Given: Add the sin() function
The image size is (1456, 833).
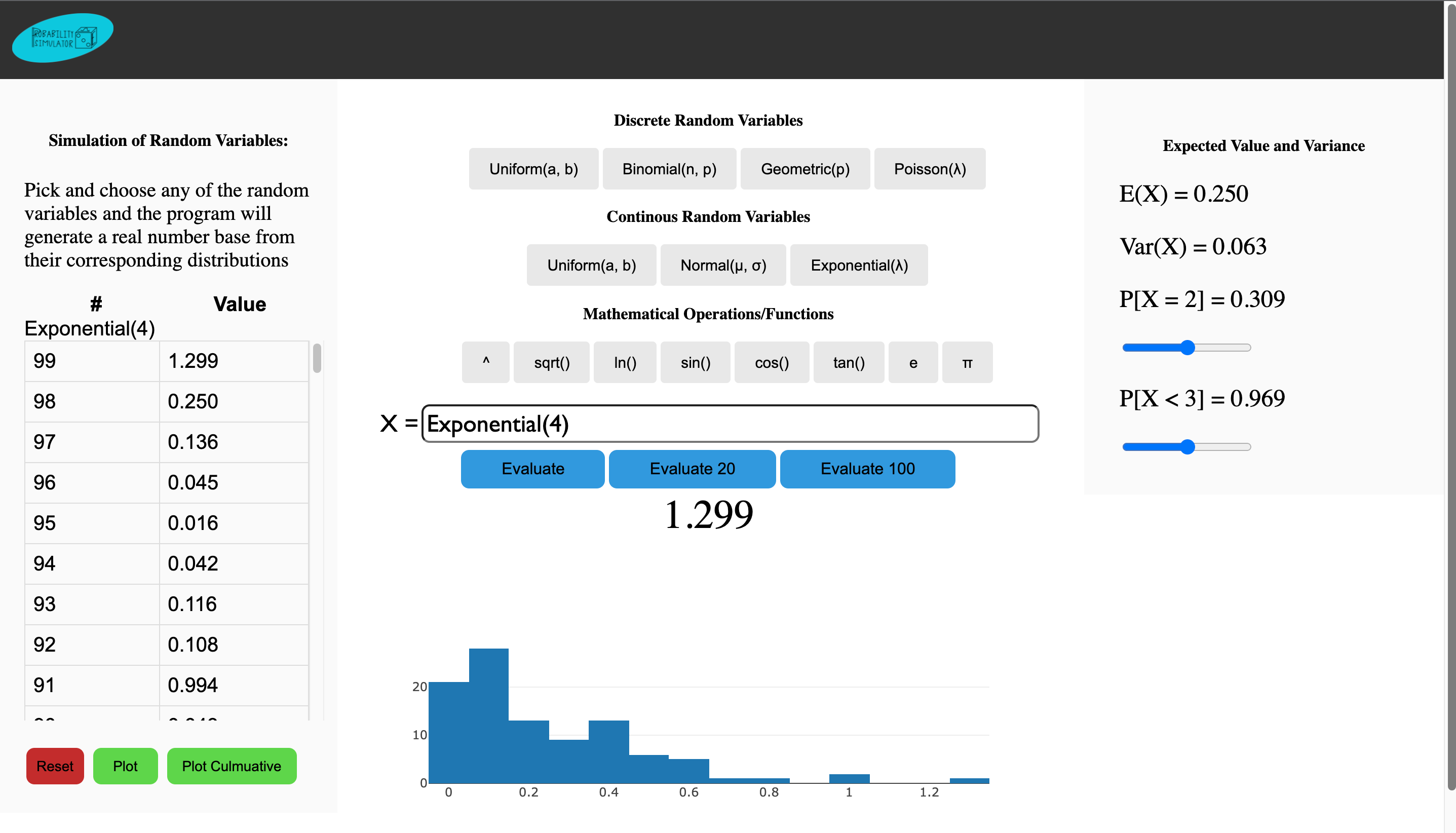Looking at the screenshot, I should coord(695,362).
